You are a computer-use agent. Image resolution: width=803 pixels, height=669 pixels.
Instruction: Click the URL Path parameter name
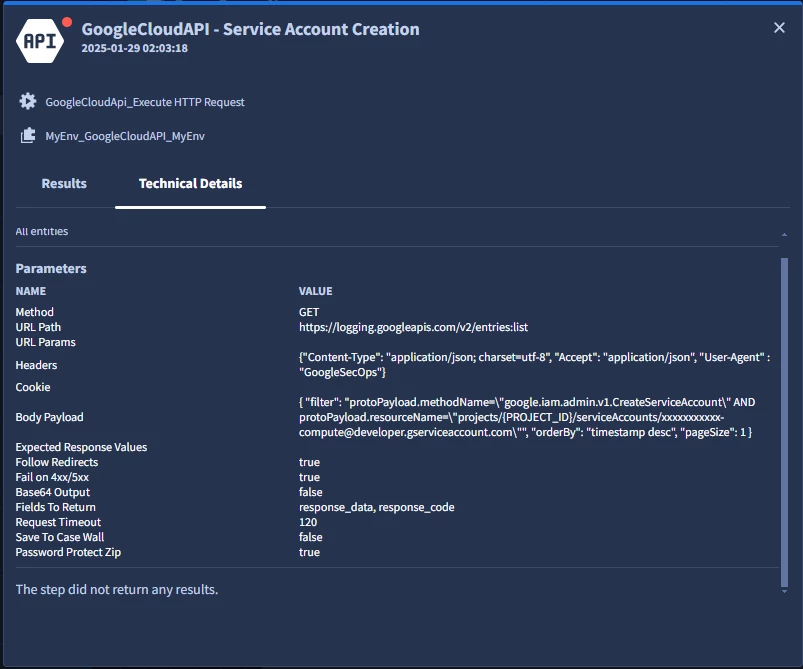coord(38,327)
